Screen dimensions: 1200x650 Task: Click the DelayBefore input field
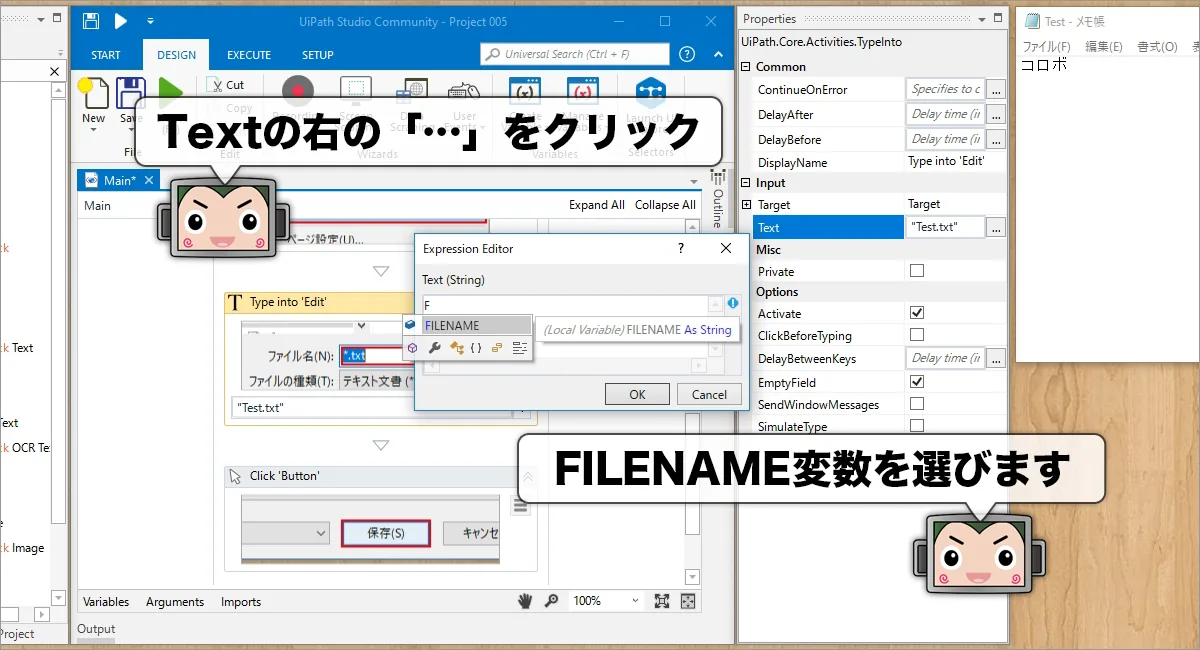945,139
